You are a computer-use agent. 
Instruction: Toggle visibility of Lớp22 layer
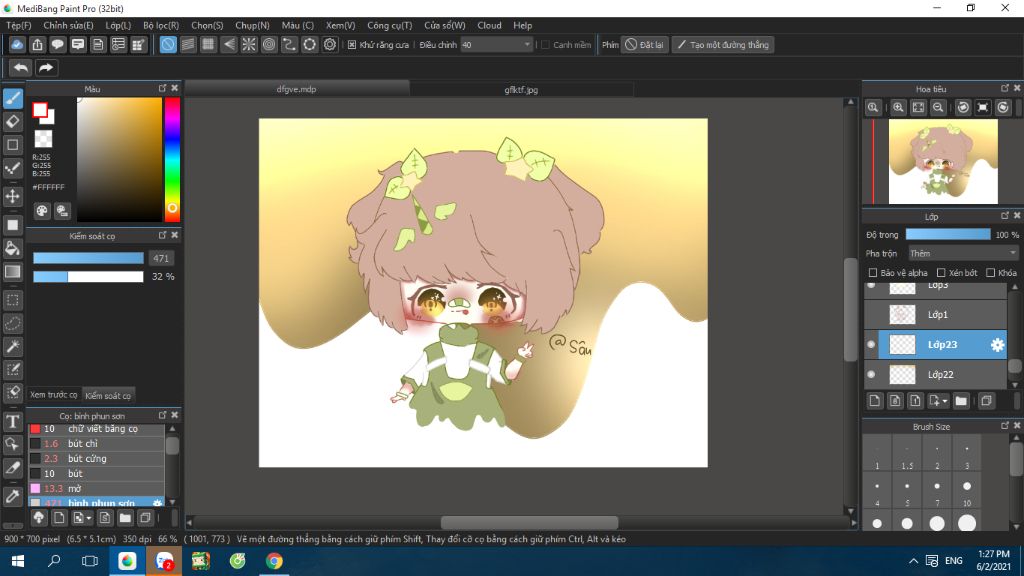[x=871, y=374]
